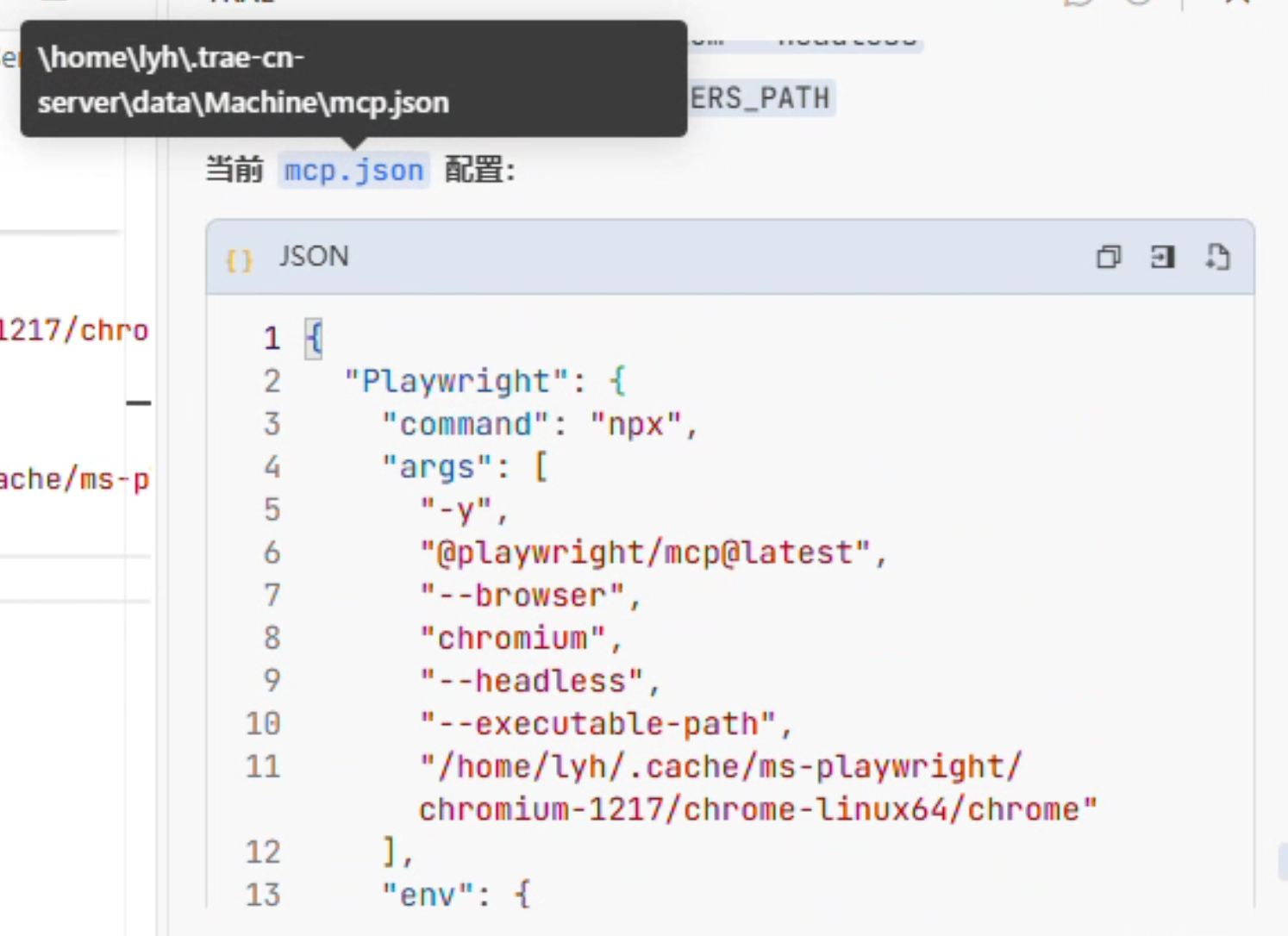Click the opening brace on line 1
The width and height of the screenshot is (1288, 936).
click(314, 338)
